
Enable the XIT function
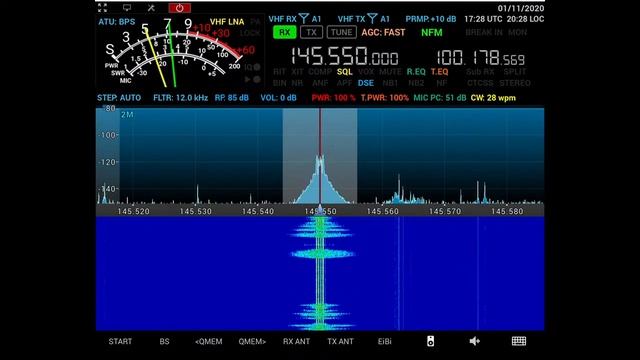297,72
